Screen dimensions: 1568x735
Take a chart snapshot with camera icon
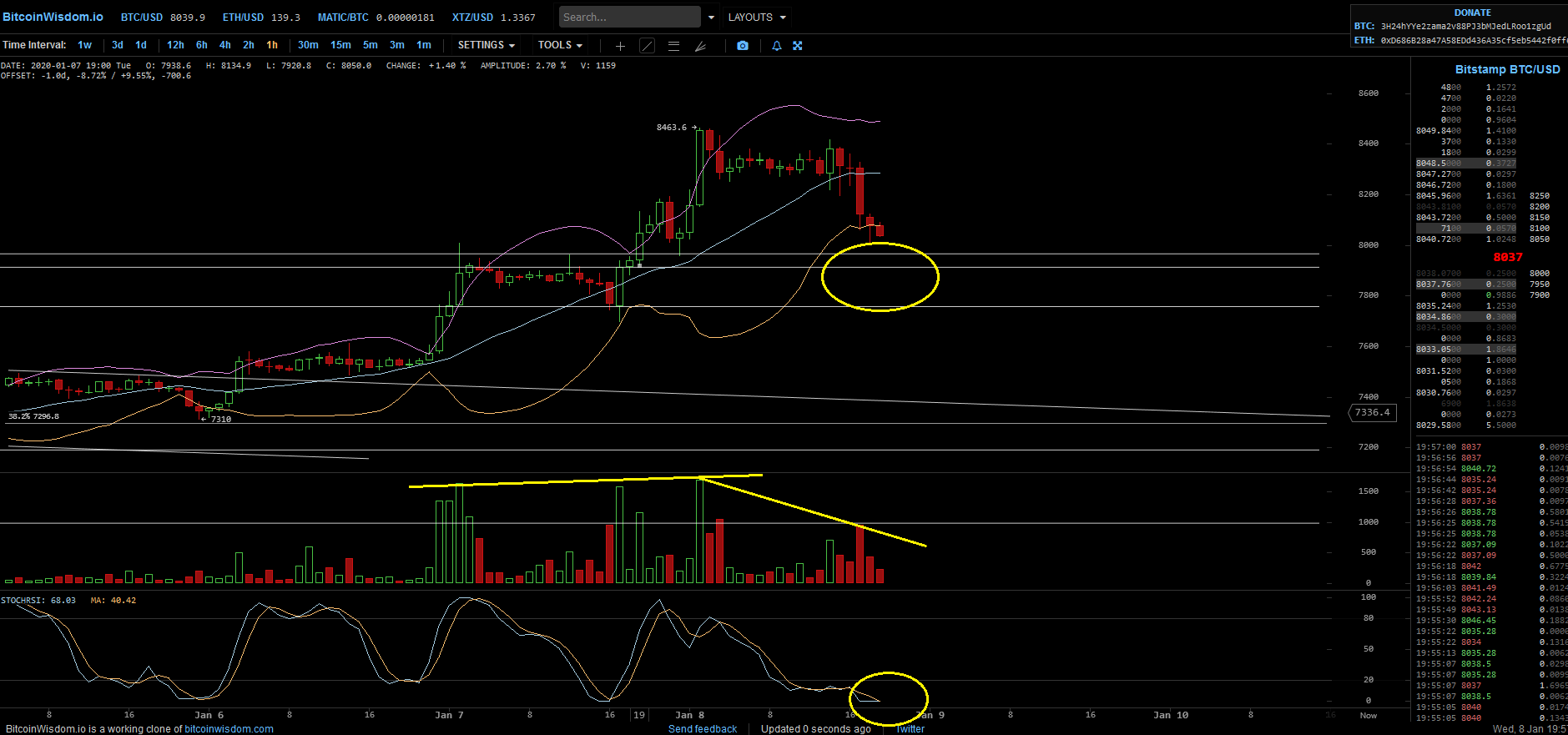coord(743,46)
